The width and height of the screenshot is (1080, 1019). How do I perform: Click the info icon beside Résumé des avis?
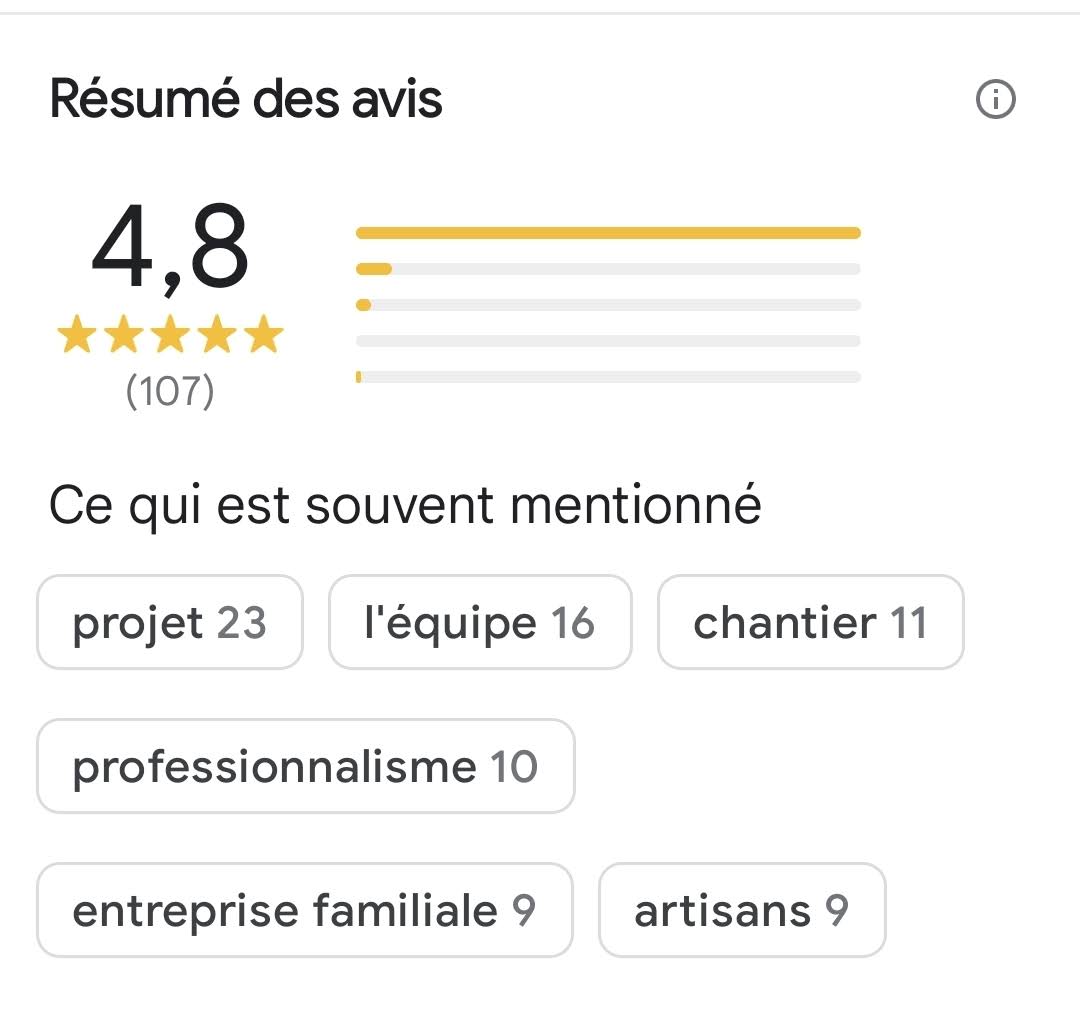coord(995,100)
